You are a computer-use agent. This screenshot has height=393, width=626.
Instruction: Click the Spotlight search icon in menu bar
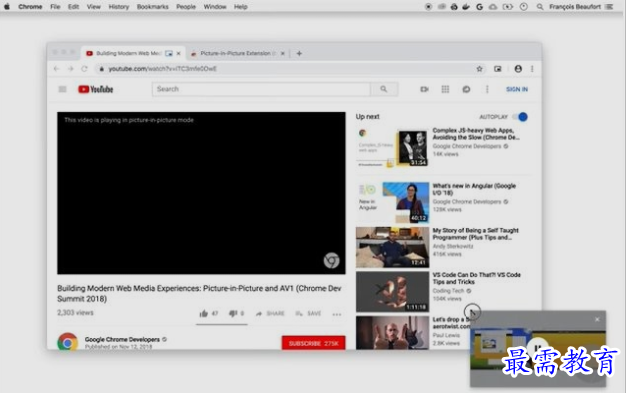tap(540, 7)
